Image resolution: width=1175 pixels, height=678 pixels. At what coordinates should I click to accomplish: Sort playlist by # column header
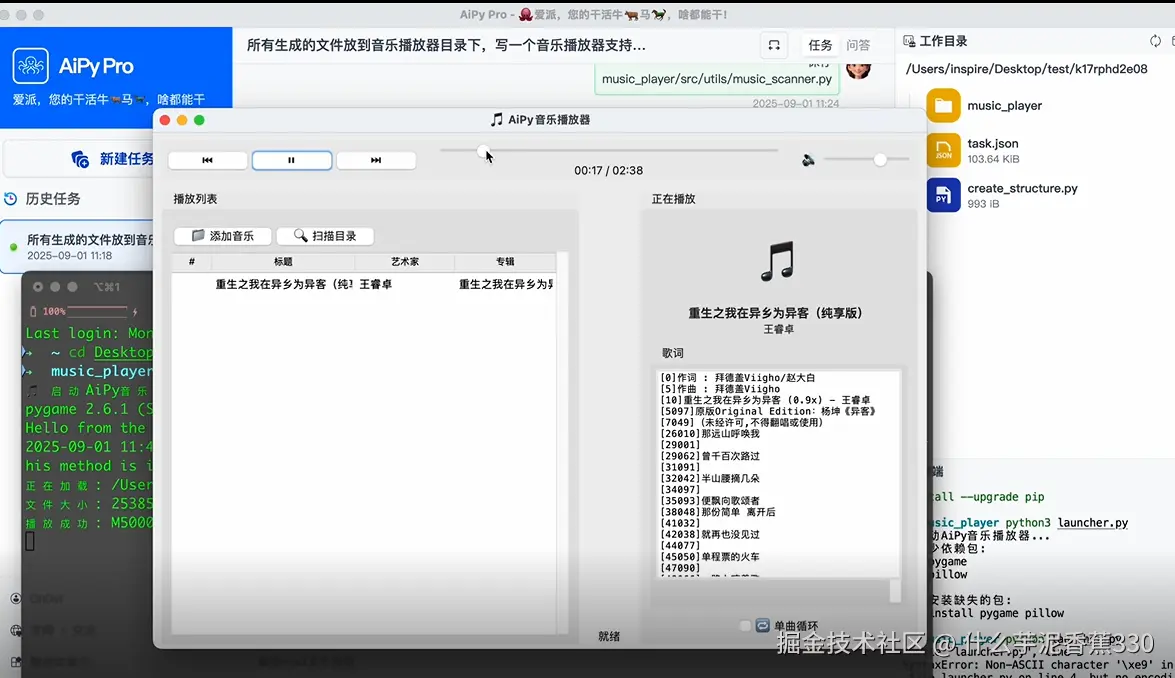pos(192,261)
